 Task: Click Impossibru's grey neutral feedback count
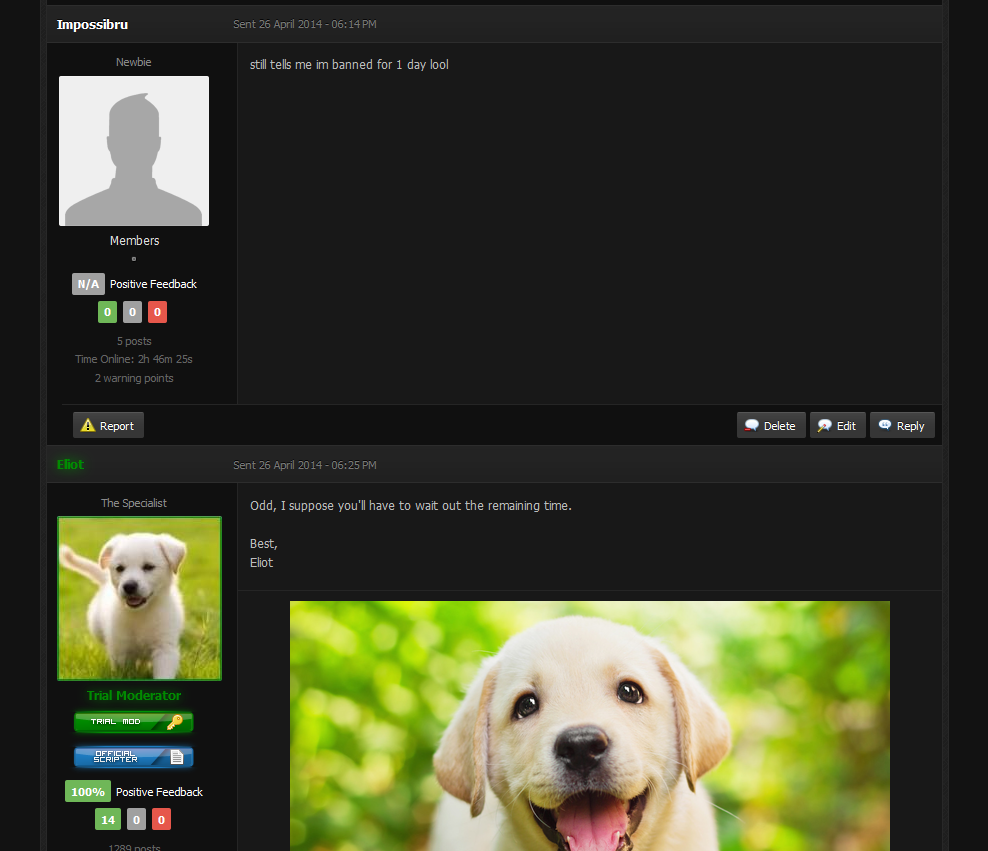(132, 312)
